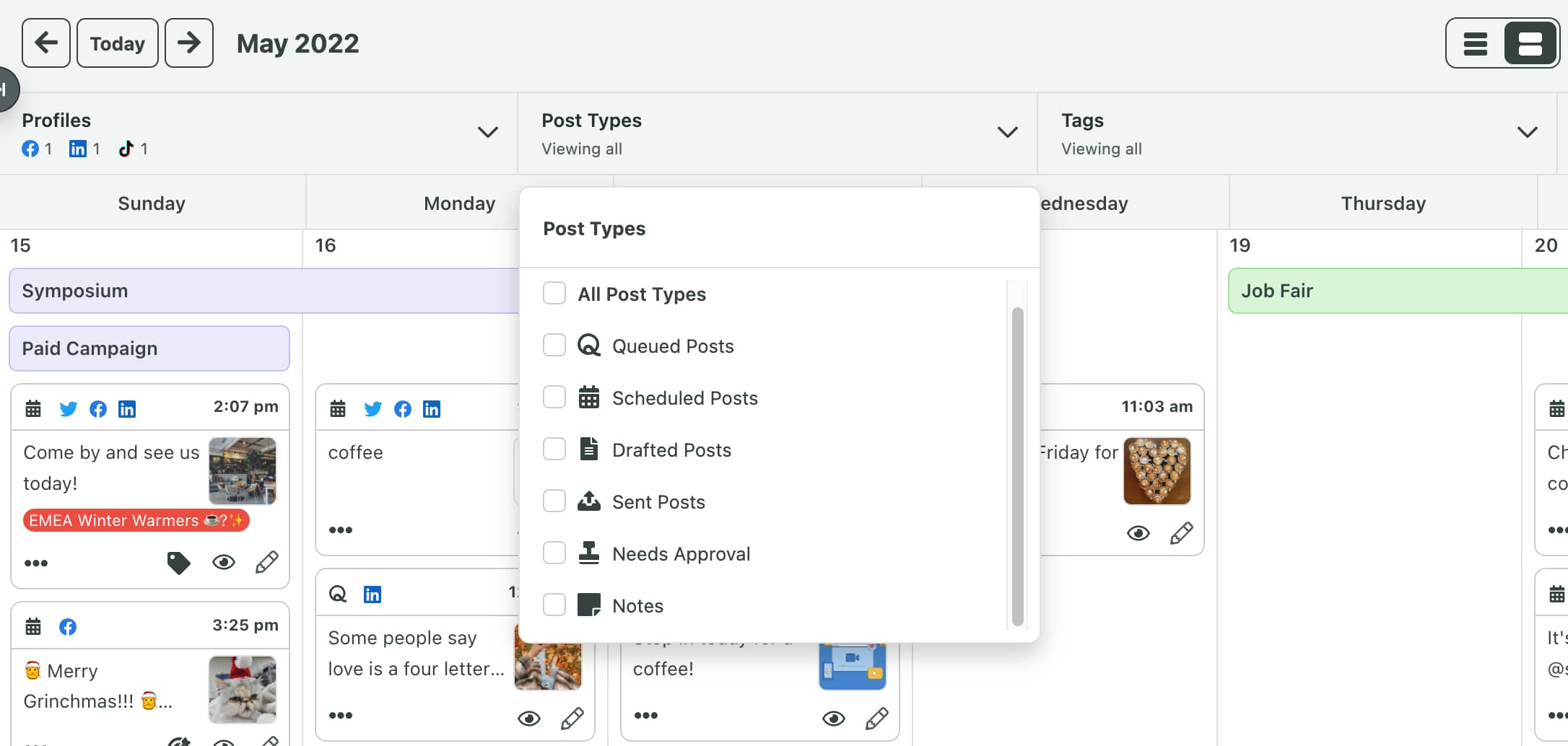Click the 'EMEA Winter Warmers' tag label
This screenshot has height=746, width=1568.
tap(135, 520)
